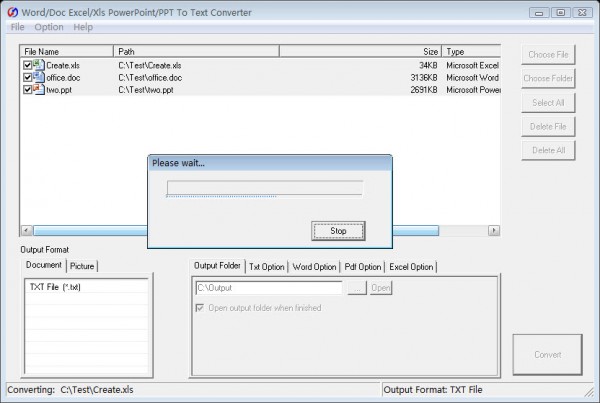
Task: Click the path C:\Test\two.ppt
Action: (x=146, y=90)
